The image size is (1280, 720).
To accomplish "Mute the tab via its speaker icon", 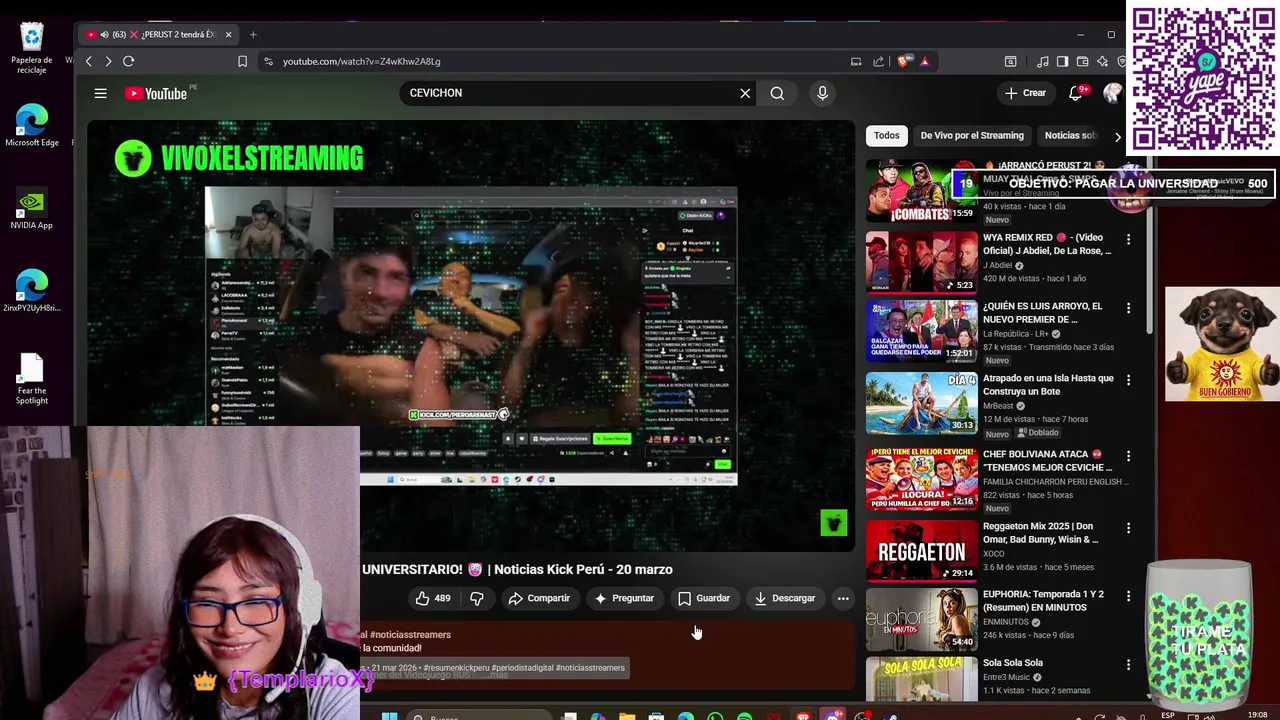I will point(105,34).
